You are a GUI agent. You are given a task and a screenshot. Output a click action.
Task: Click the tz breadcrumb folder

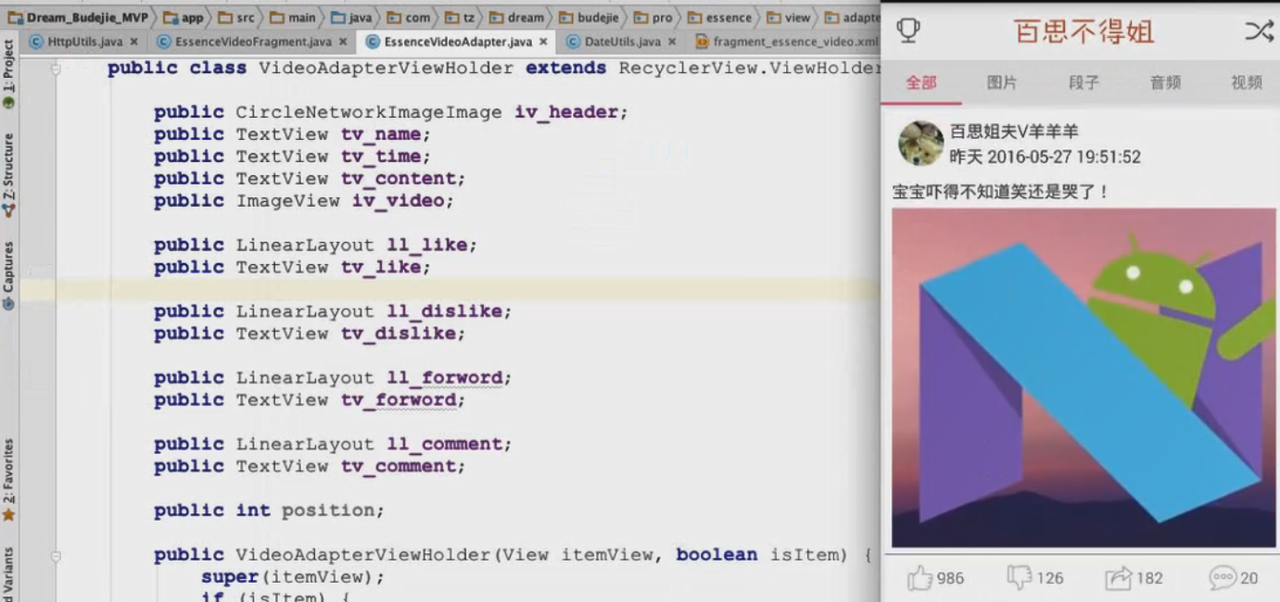[460, 17]
